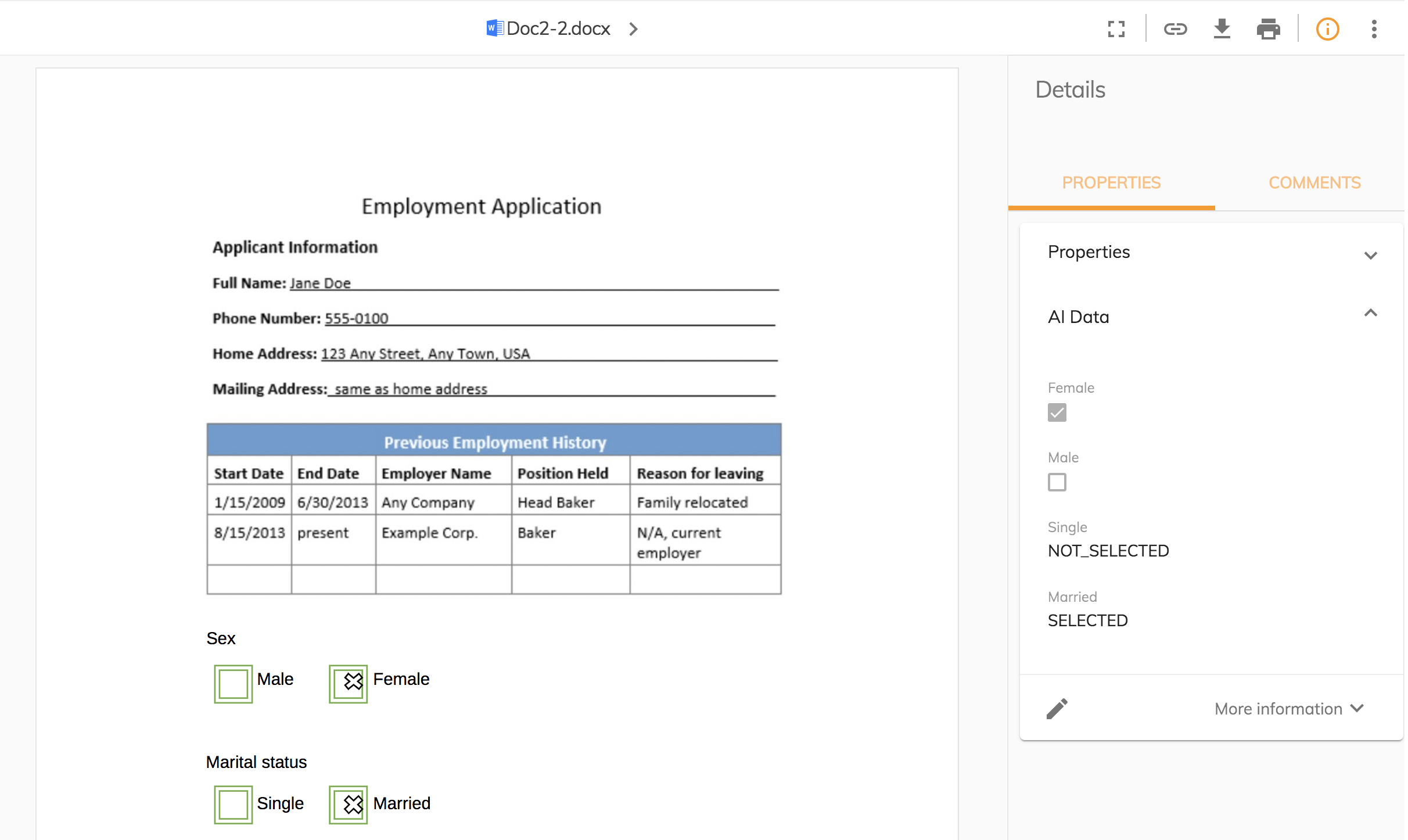The height and width of the screenshot is (840, 1408).
Task: Print the document
Action: [1269, 28]
